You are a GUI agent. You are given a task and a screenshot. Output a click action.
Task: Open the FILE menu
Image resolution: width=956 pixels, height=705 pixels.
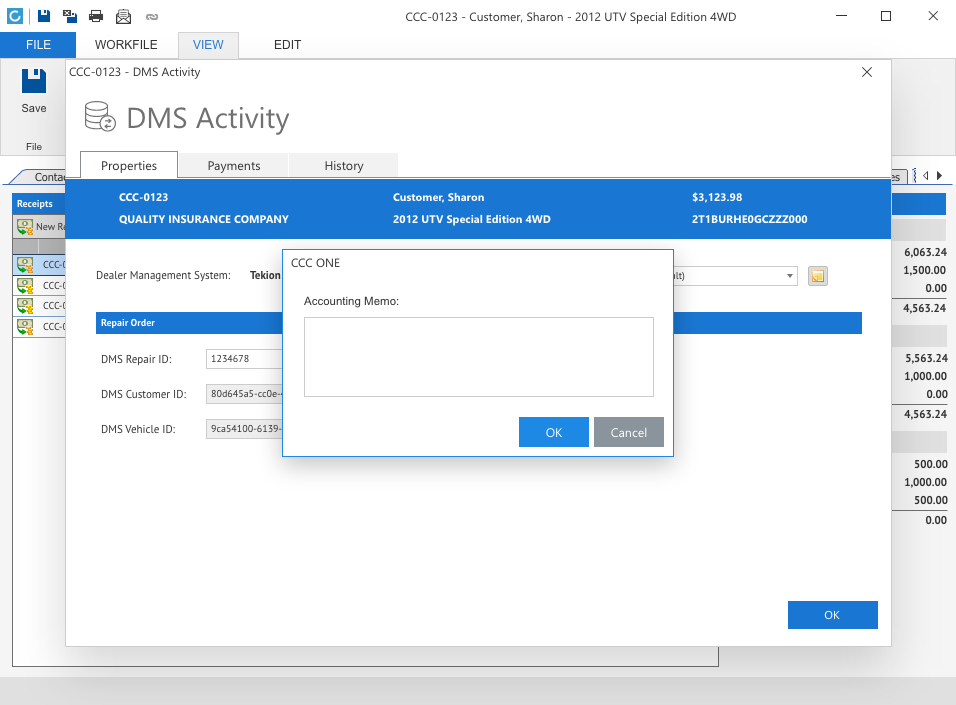[x=38, y=45]
